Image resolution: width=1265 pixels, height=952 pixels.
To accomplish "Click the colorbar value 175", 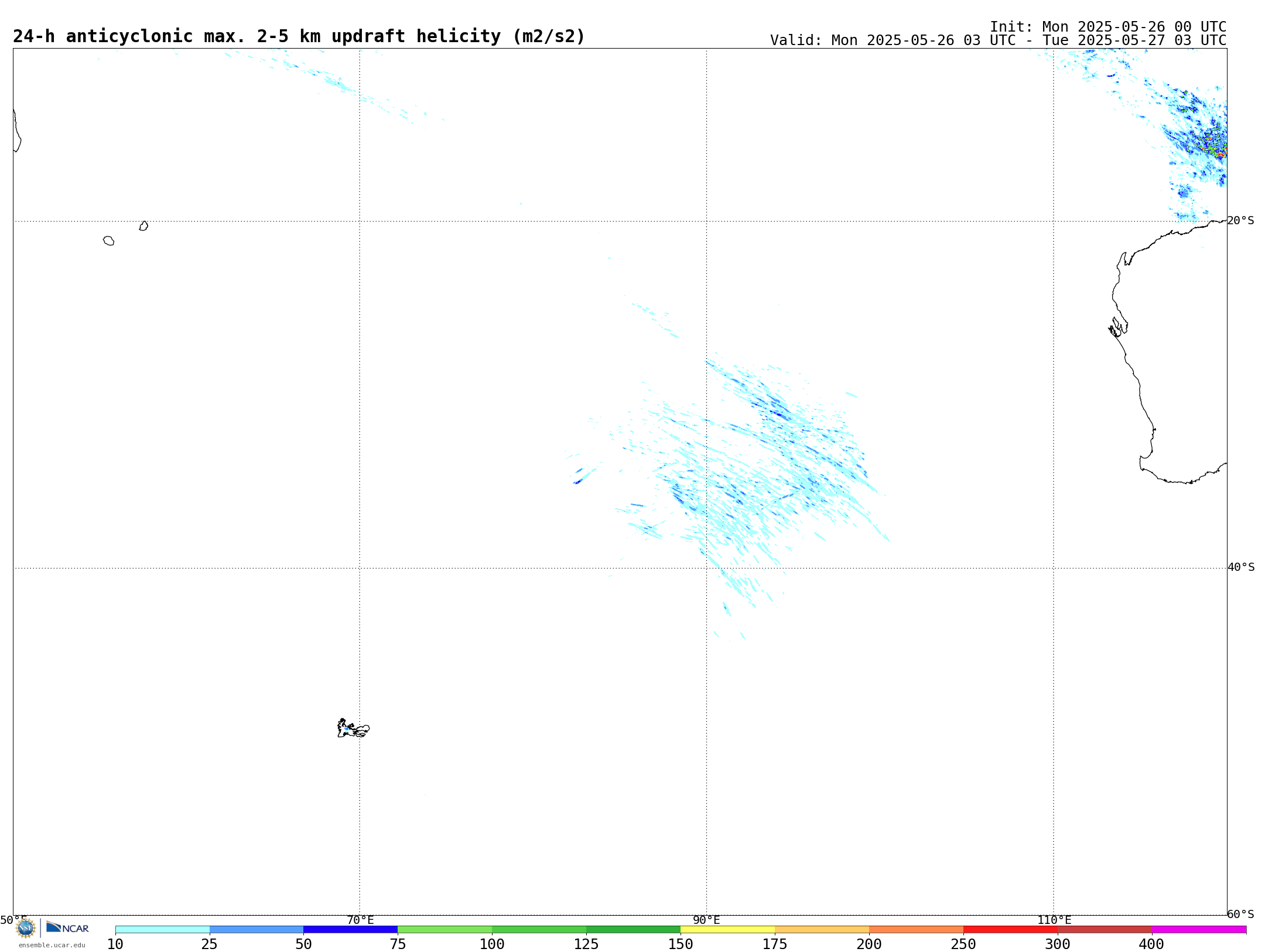I will [775, 944].
